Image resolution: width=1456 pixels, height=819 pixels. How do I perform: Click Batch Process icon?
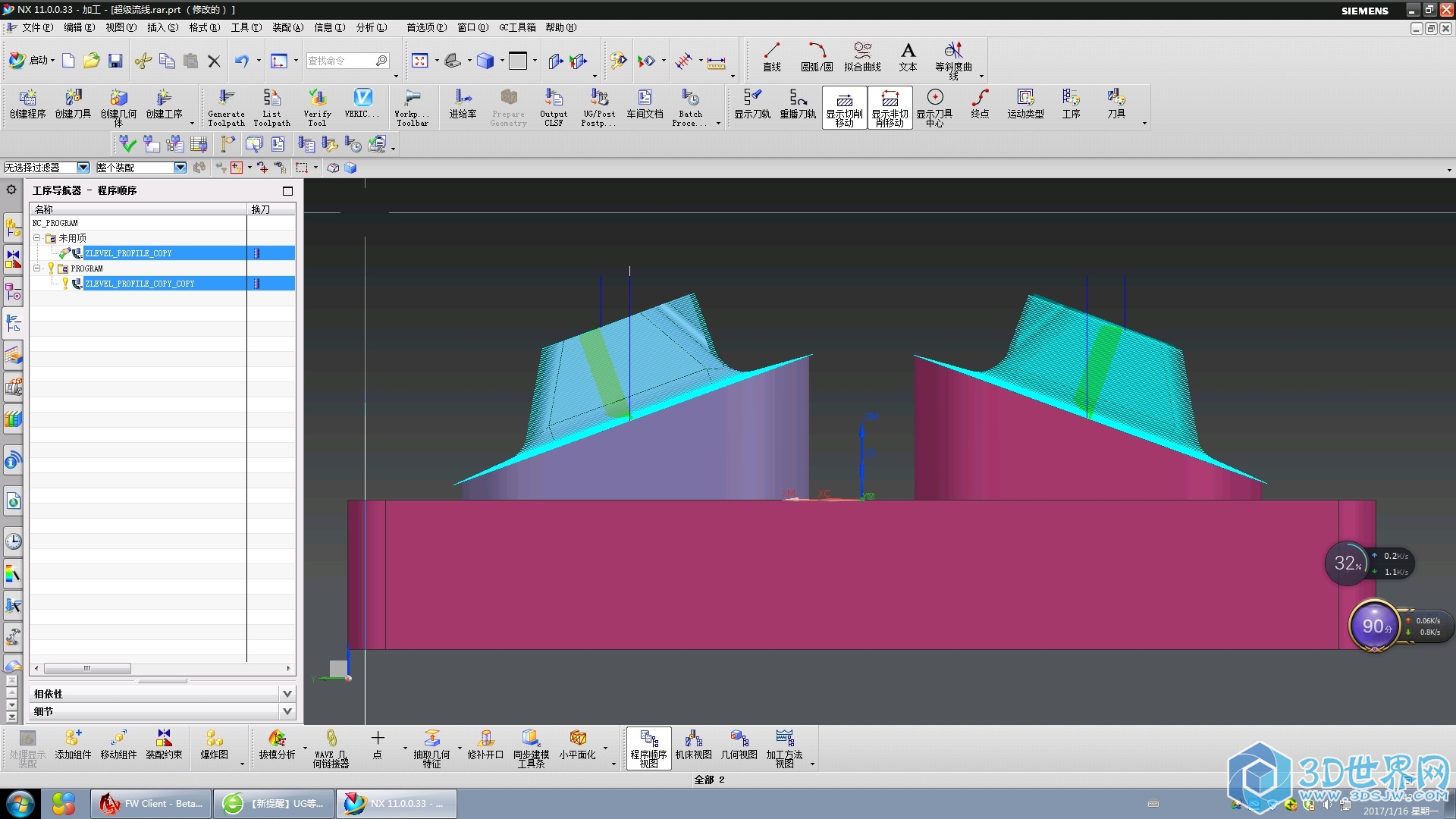tap(690, 107)
